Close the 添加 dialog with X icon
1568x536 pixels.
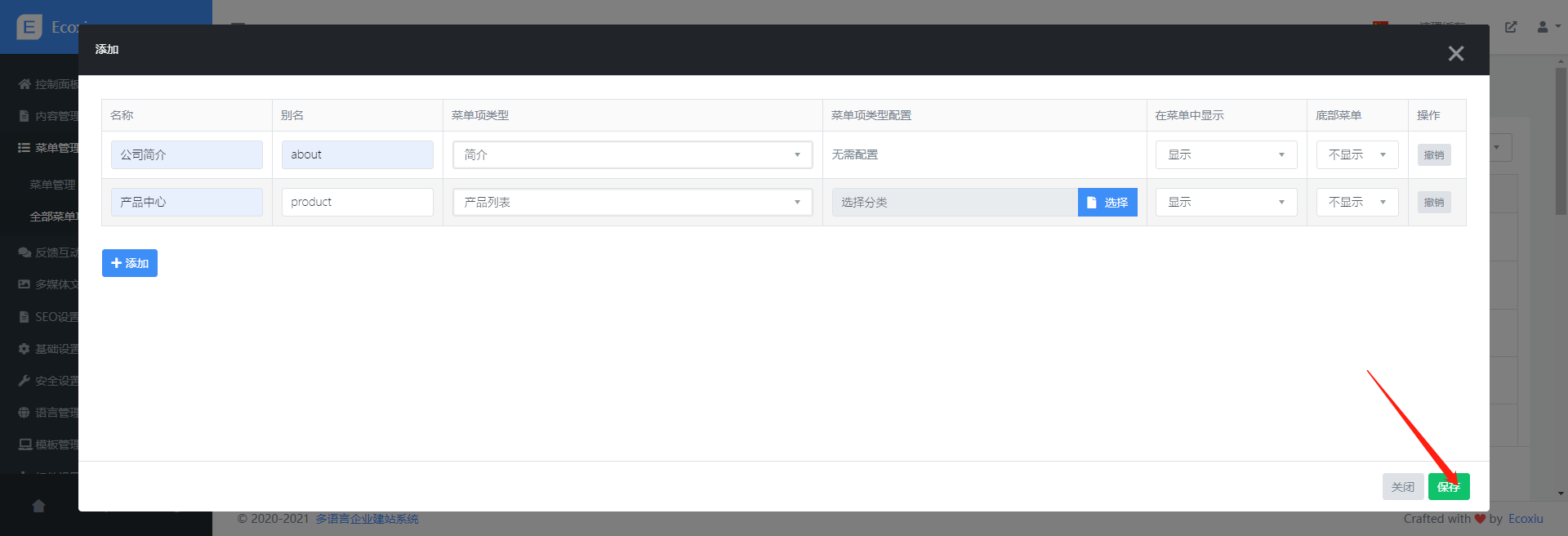tap(1455, 54)
